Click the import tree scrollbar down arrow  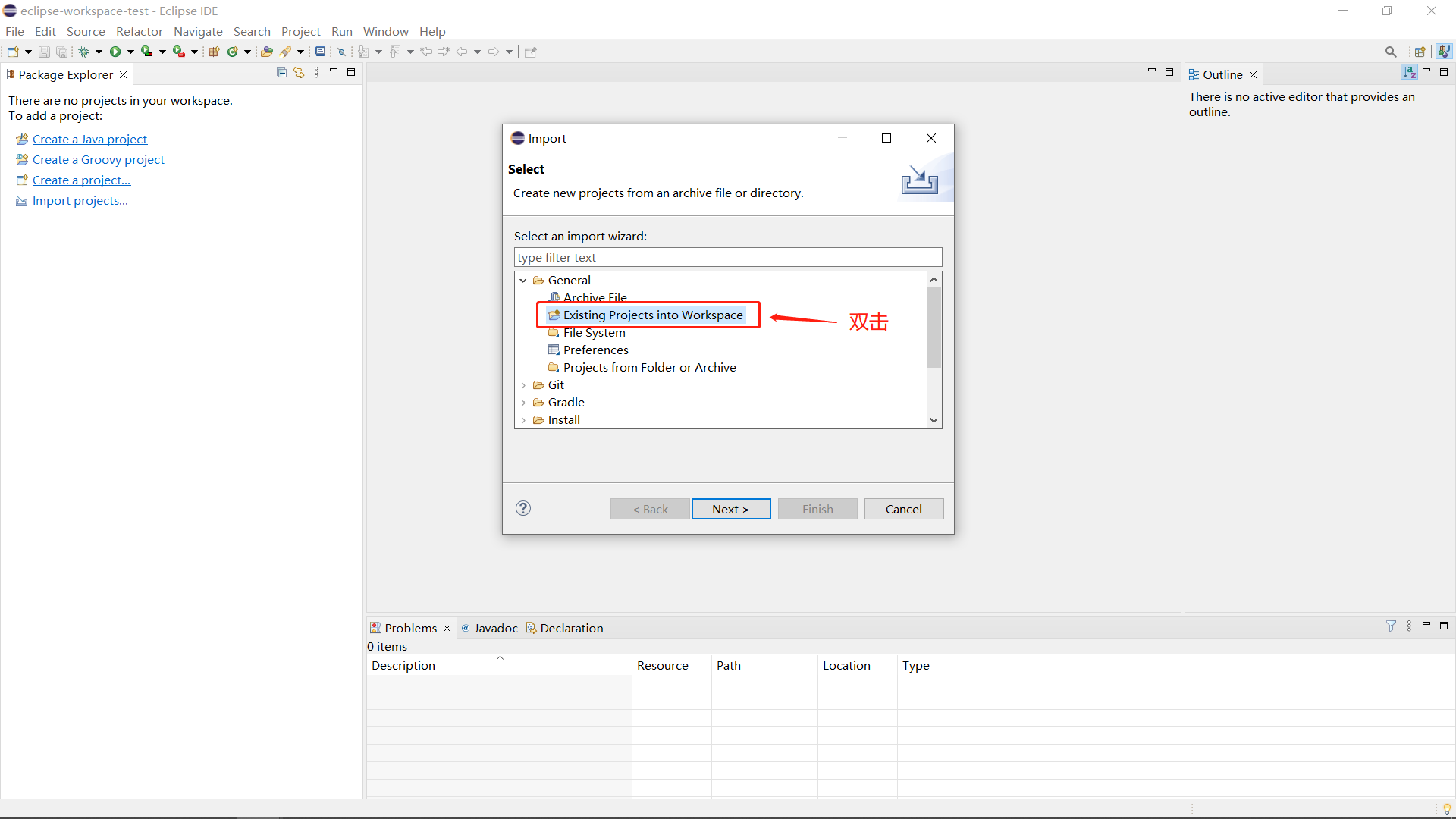click(x=934, y=420)
